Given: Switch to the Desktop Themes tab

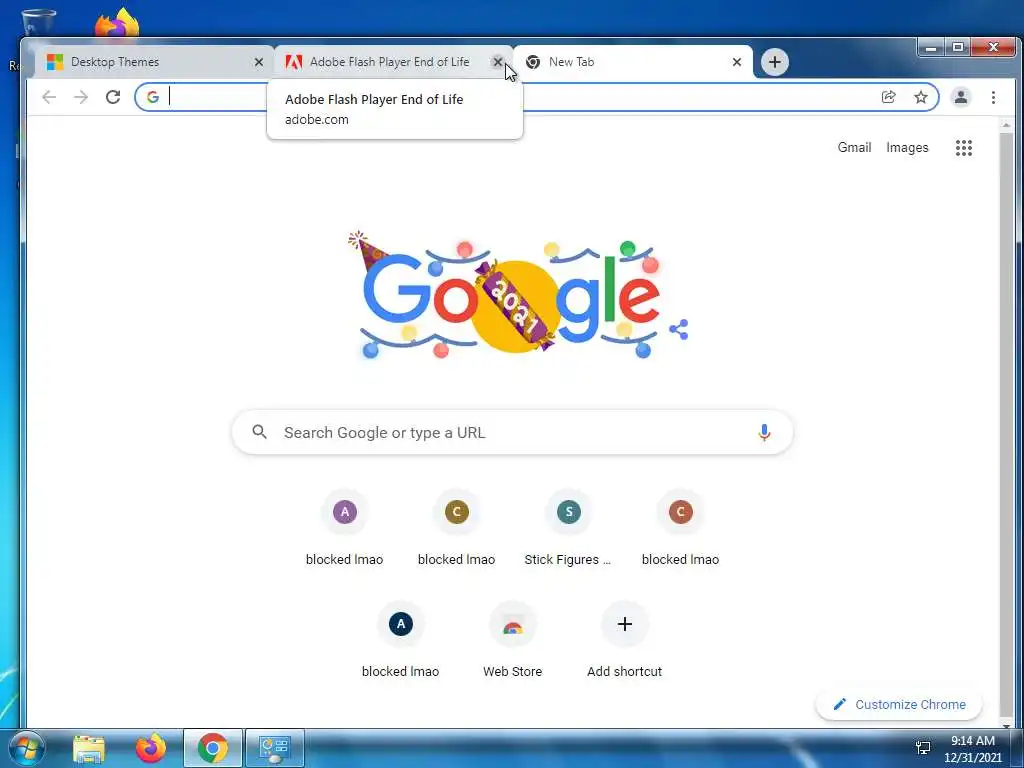Looking at the screenshot, I should [150, 62].
